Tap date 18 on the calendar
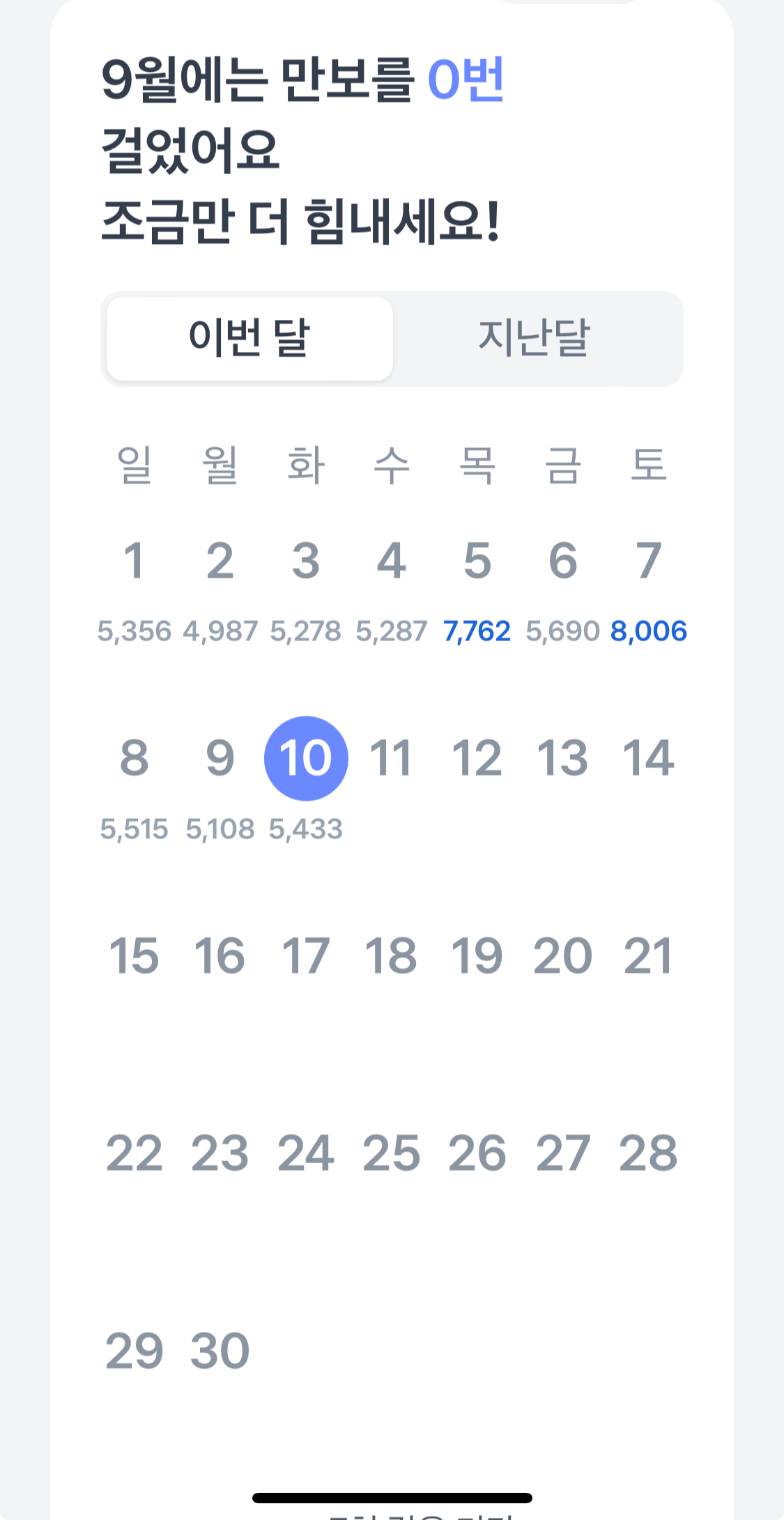Viewport: 784px width, 1520px height. pyautogui.click(x=391, y=955)
